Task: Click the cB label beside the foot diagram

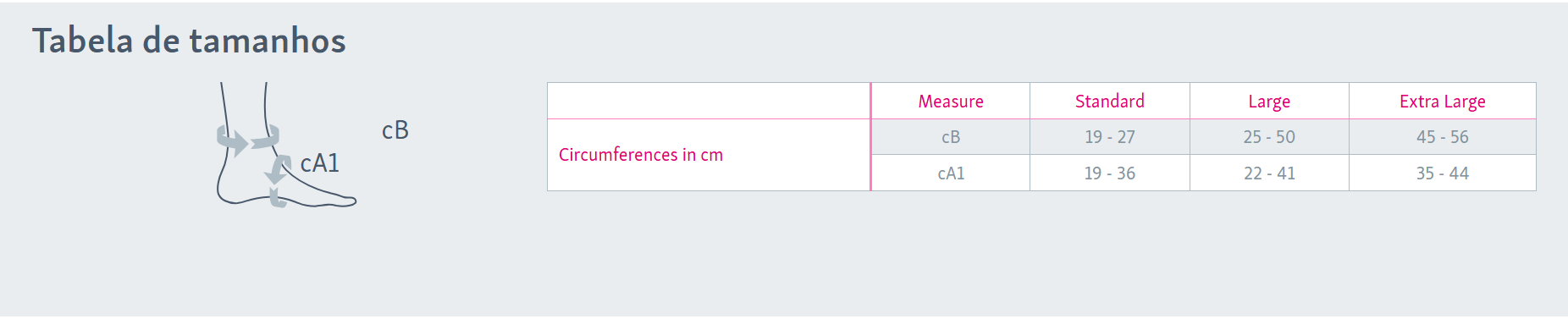Action: (x=395, y=130)
